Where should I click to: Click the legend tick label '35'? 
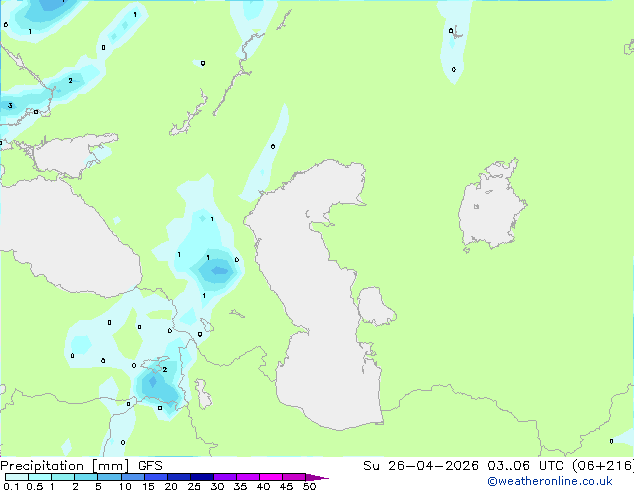(240, 486)
